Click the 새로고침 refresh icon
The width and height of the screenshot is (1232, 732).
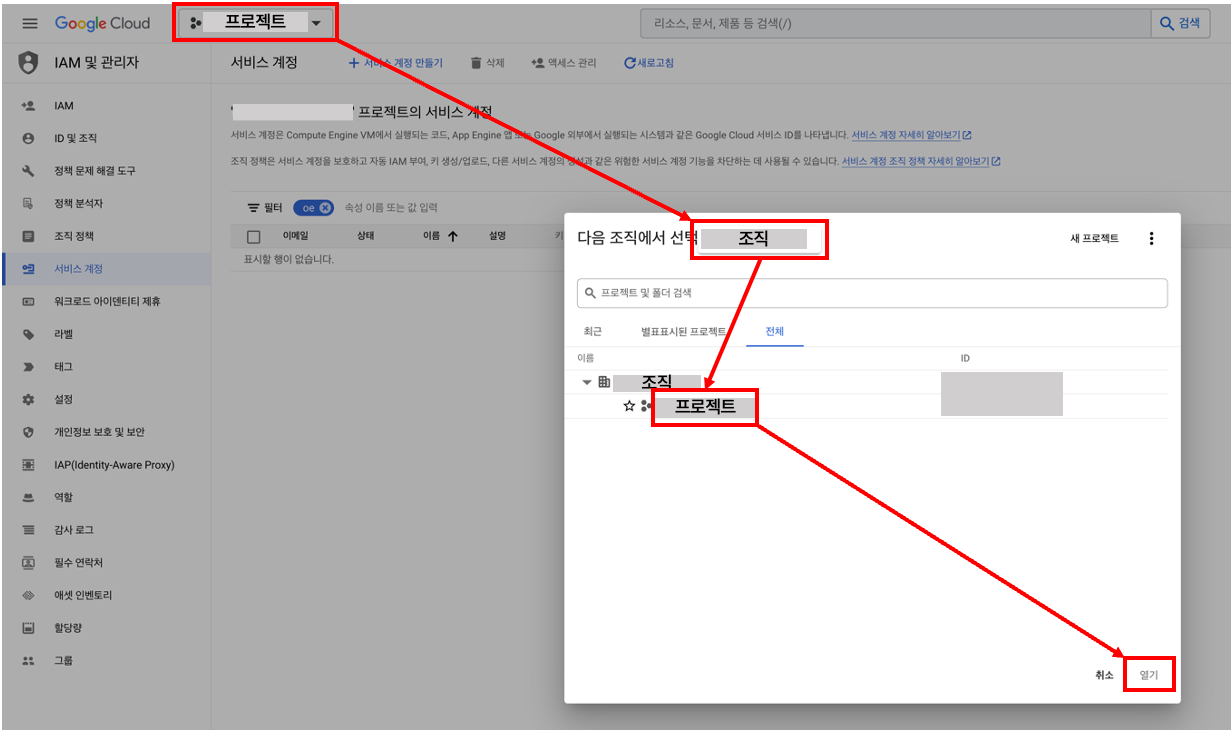[630, 63]
